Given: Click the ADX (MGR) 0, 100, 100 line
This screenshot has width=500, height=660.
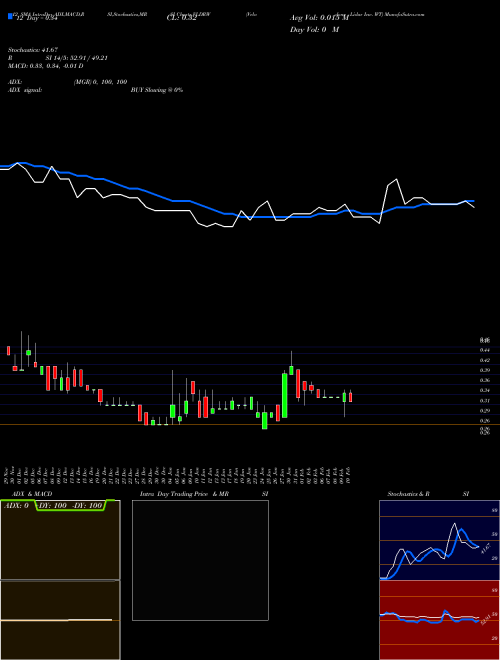Looking at the screenshot, I should (x=67, y=82).
